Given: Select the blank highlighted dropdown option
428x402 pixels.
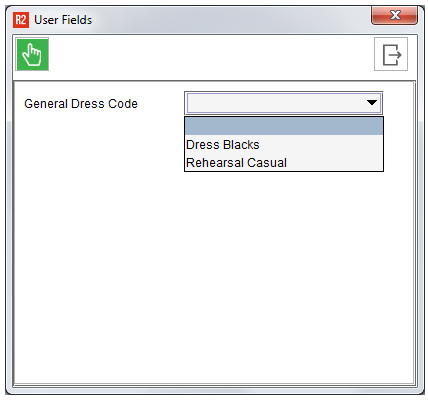Looking at the screenshot, I should click(x=284, y=126).
